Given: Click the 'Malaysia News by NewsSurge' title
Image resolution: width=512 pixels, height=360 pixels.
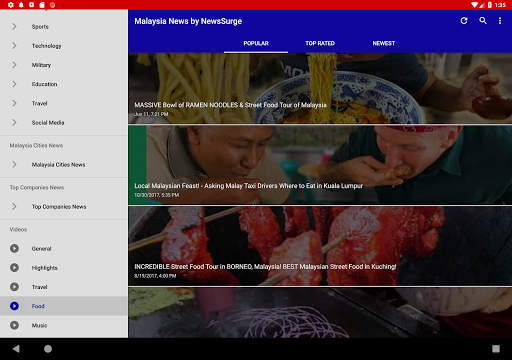Looking at the screenshot, I should pos(188,21).
